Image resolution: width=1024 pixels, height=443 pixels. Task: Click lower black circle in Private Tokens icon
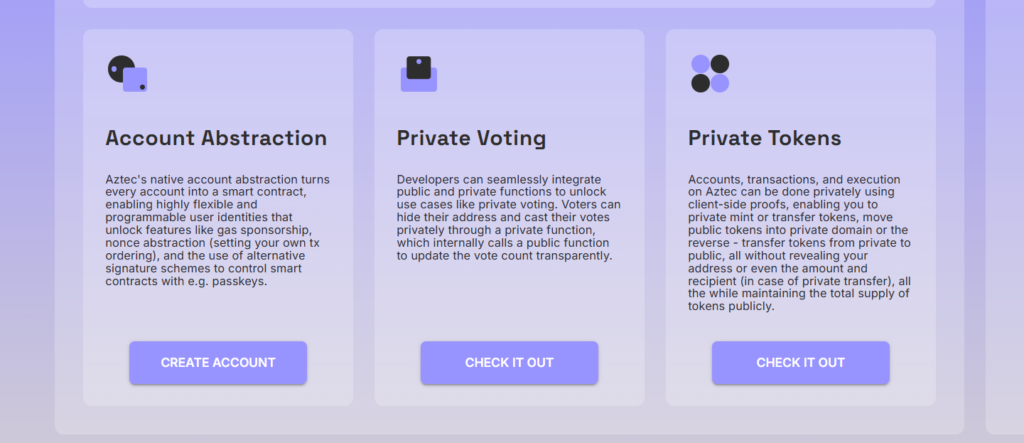(700, 83)
